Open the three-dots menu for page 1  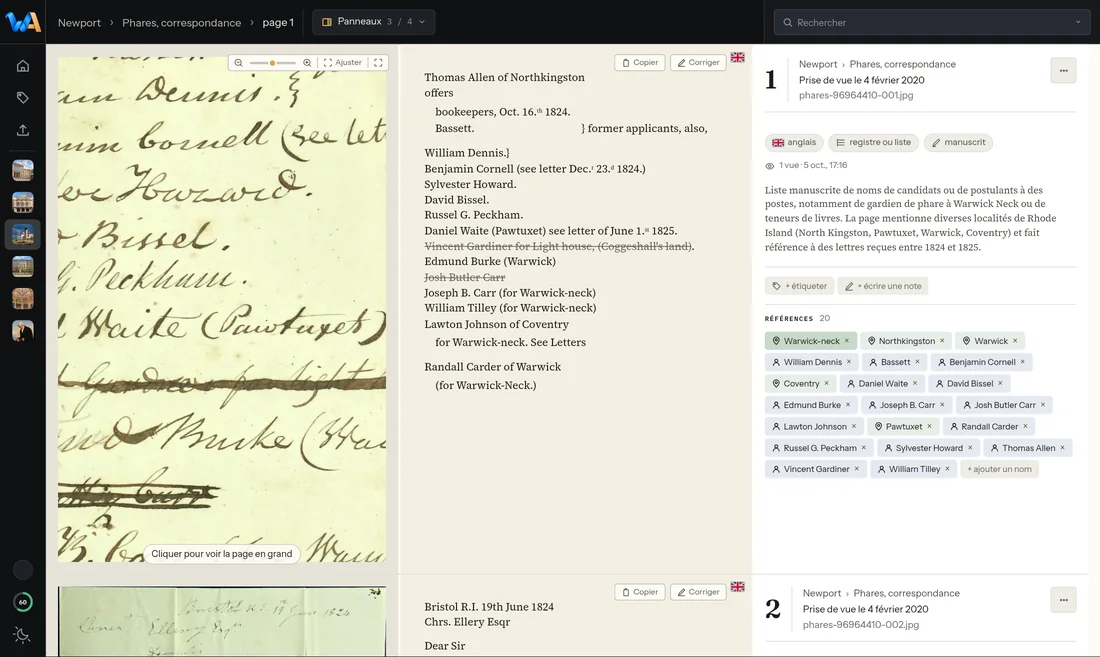(x=1064, y=71)
